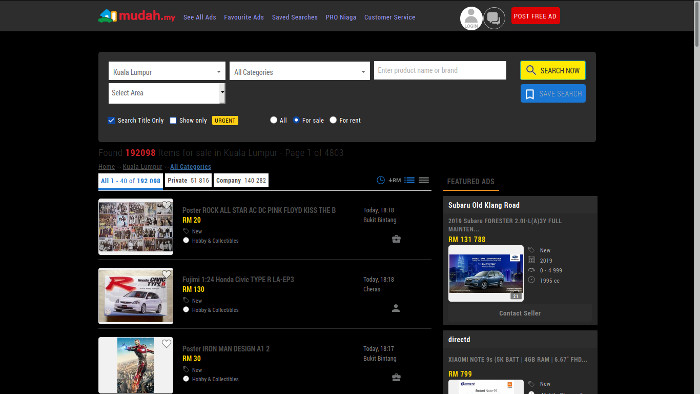Sort listings by time clock icon
The image size is (700, 394).
380,180
